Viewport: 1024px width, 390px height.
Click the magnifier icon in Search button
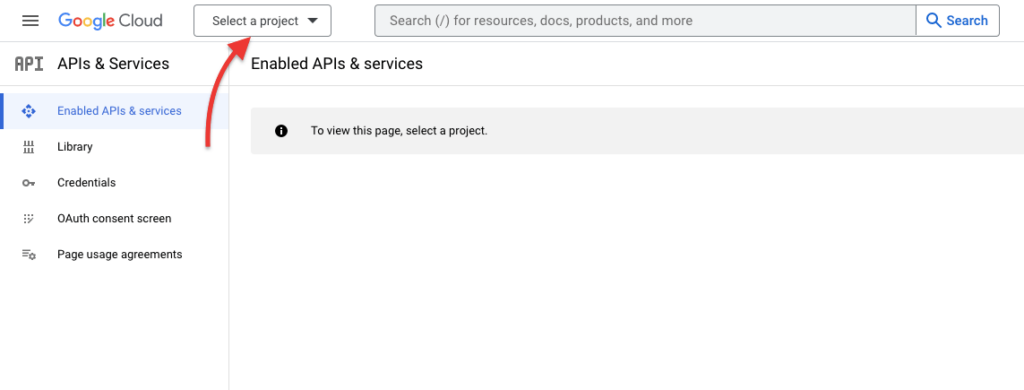(934, 21)
